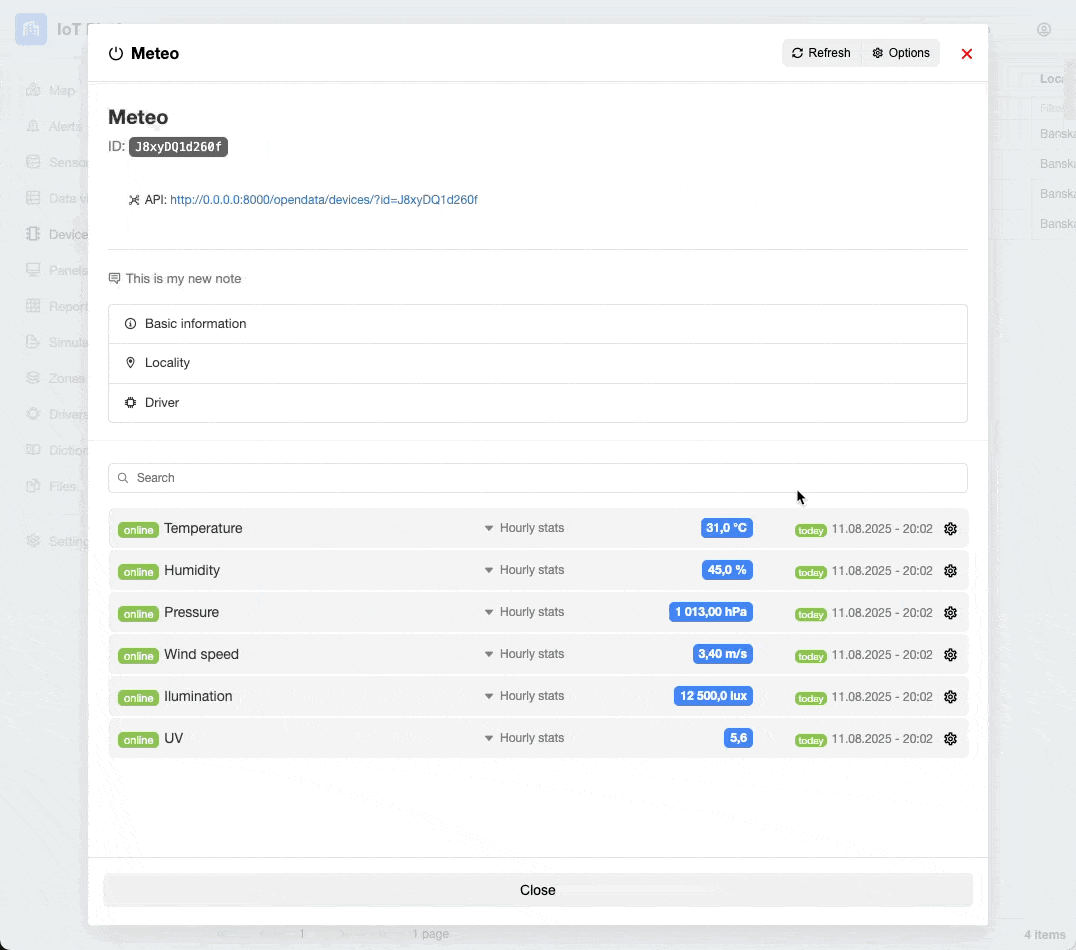Close the Meteo dialog with red X
Screen dimensions: 1076x950
(x=966, y=54)
